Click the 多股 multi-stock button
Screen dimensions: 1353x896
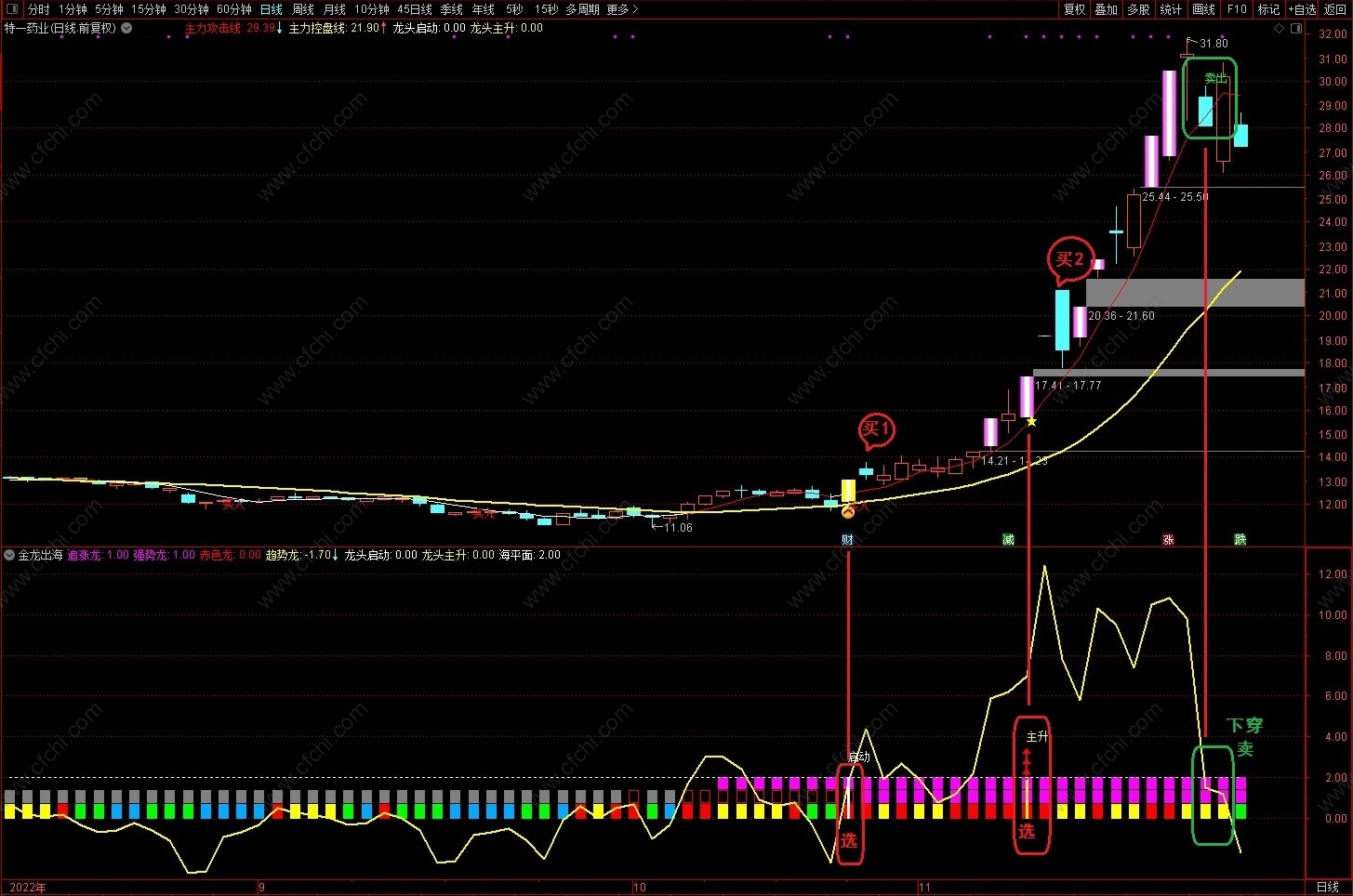tap(1138, 9)
